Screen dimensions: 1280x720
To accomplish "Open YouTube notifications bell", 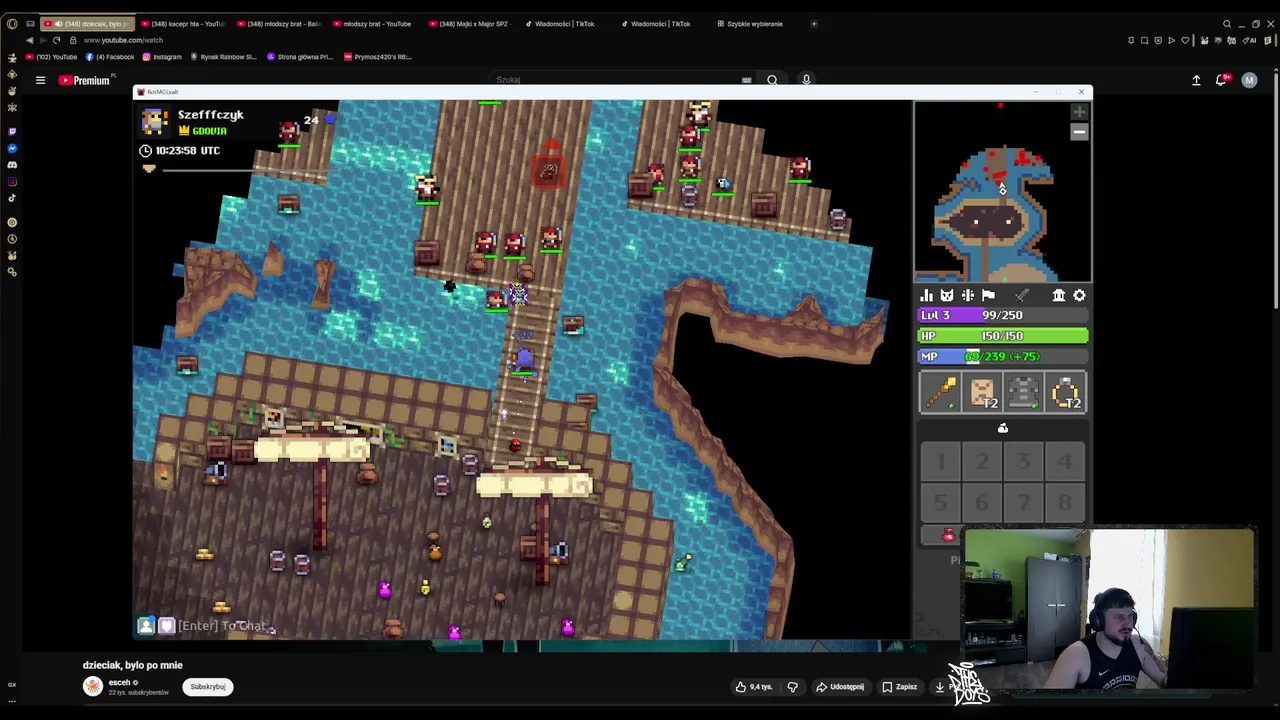I will point(1221,80).
